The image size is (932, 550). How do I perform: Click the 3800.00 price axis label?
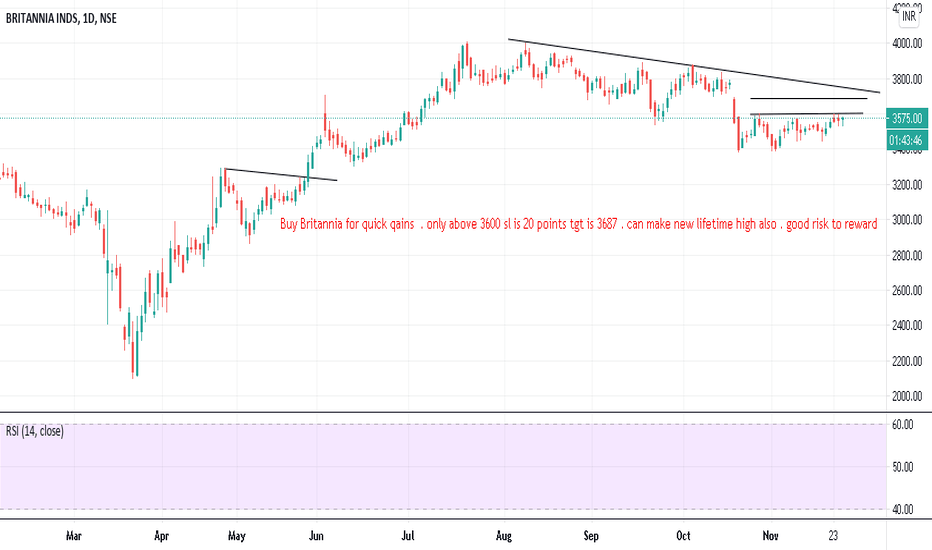(x=907, y=79)
